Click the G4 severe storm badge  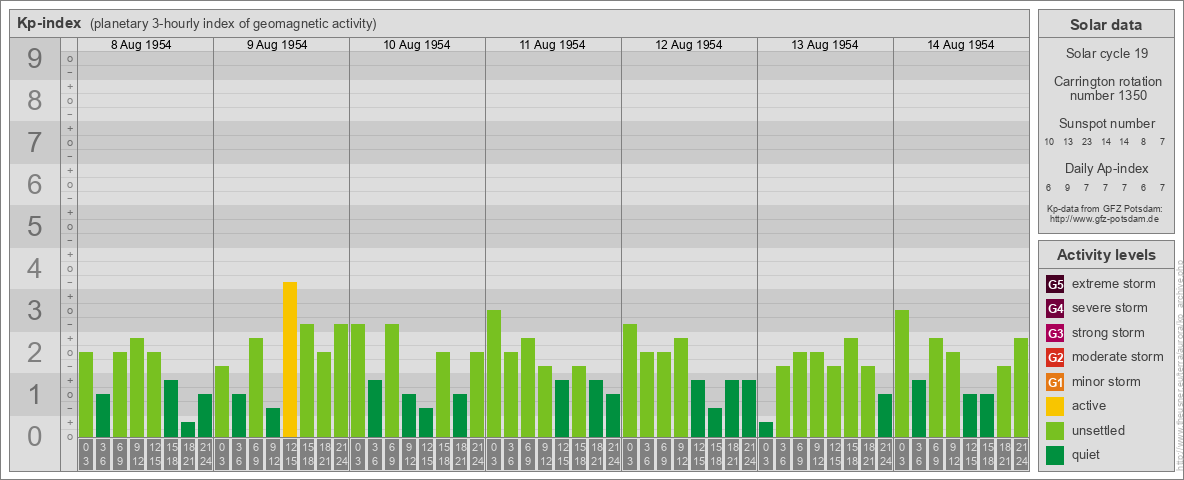1055,308
